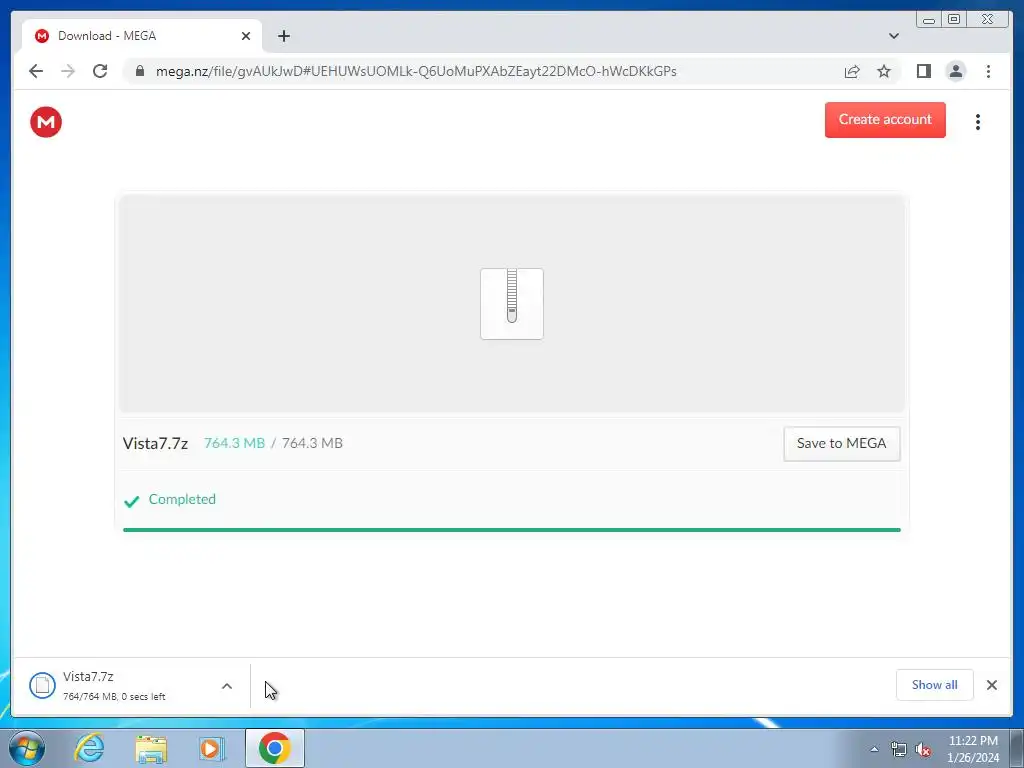Open Chrome's three-dot menu
This screenshot has width=1024, height=768.
coord(988,71)
